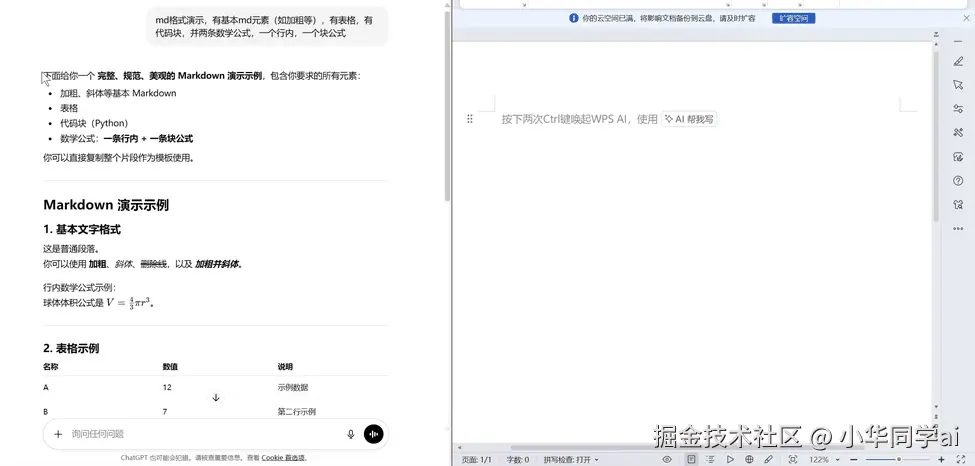This screenshot has width=975, height=466.
Task: Switch to outline view in status bar
Action: tap(710, 459)
